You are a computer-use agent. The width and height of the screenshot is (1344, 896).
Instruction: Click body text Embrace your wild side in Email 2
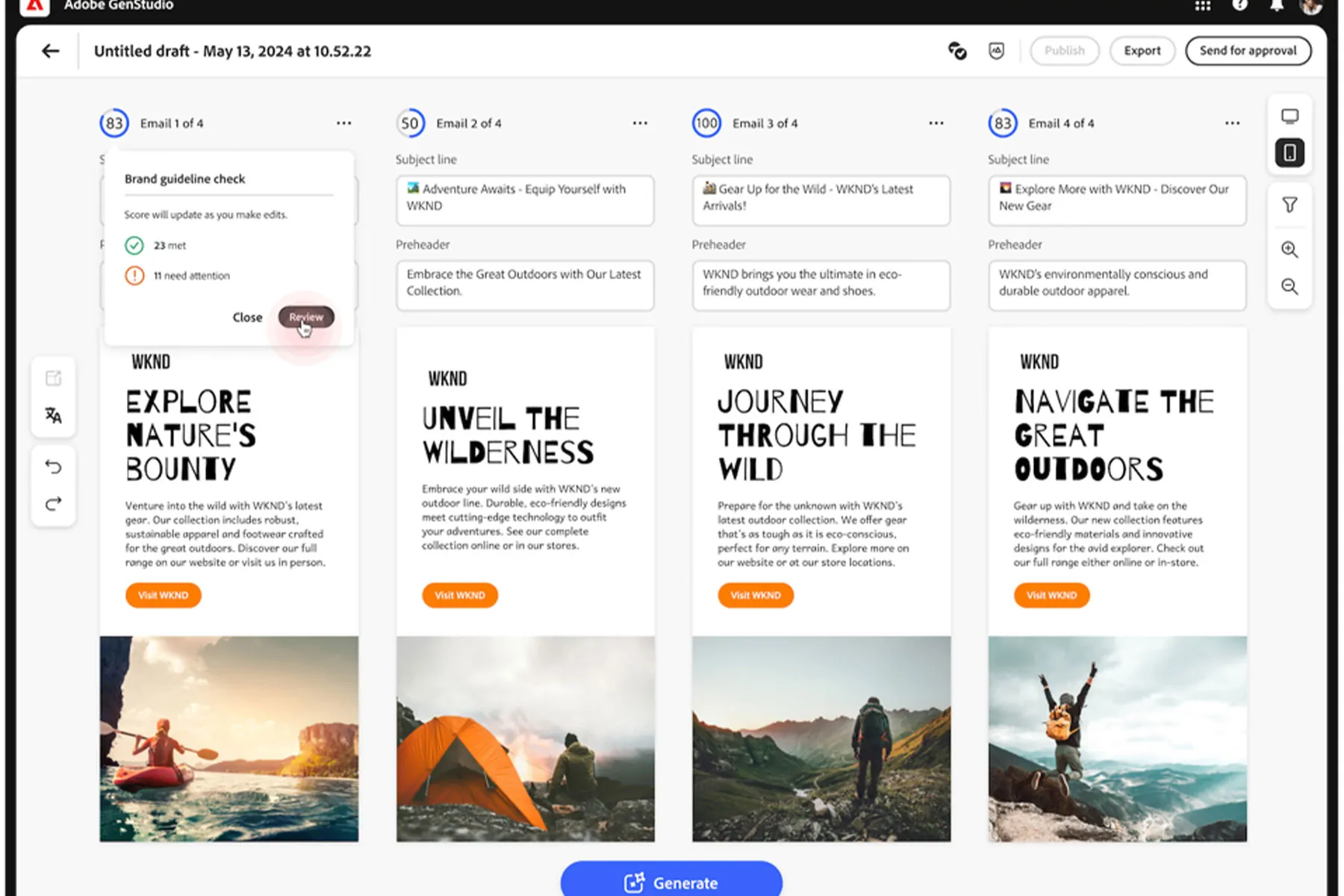point(523,517)
